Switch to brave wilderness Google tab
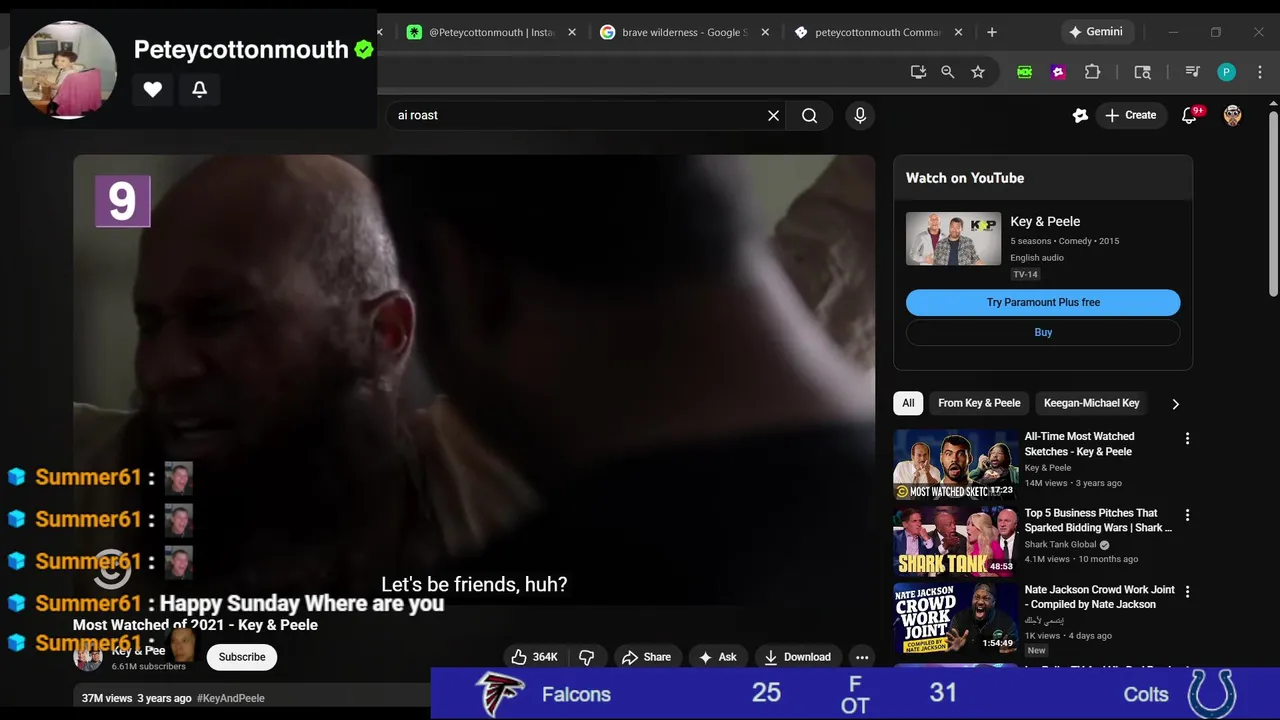Screen dimensions: 1280x720 (x=684, y=32)
